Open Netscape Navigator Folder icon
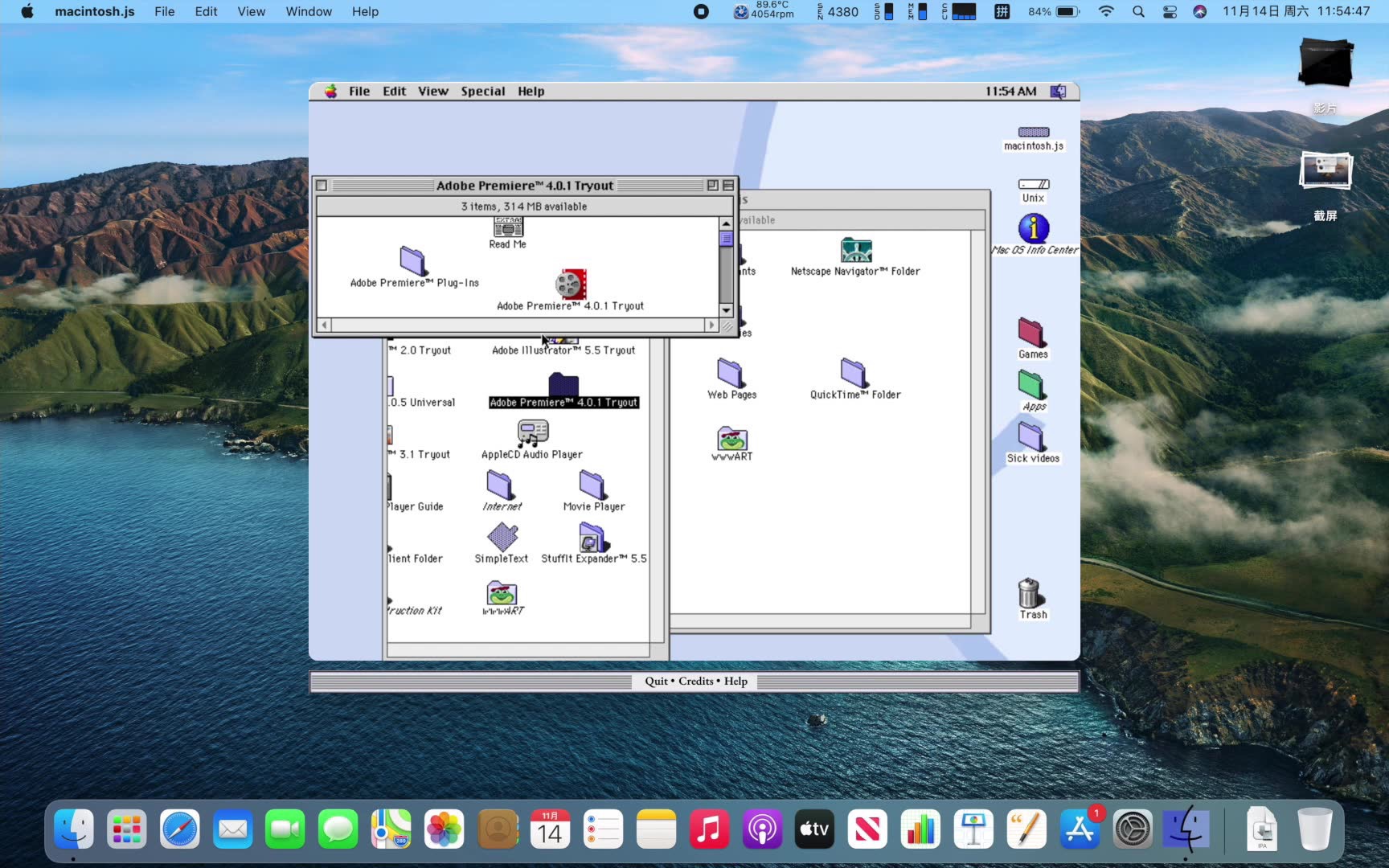 [x=856, y=250]
